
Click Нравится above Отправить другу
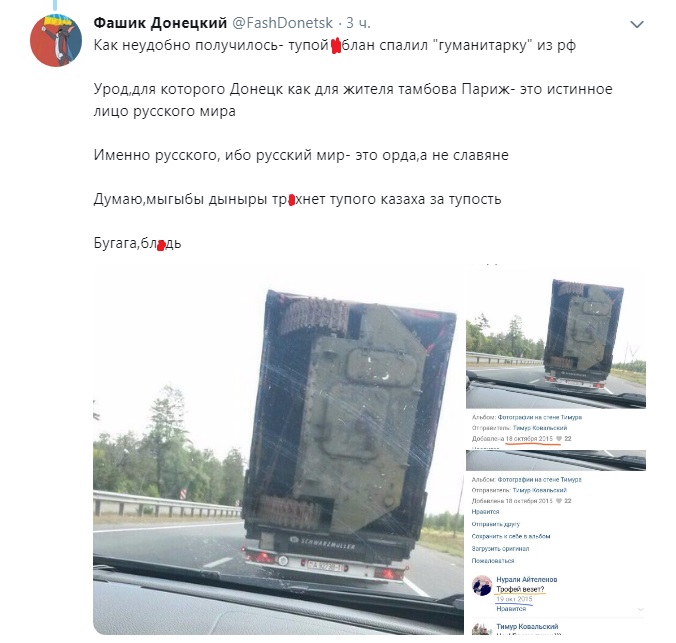[485, 511]
